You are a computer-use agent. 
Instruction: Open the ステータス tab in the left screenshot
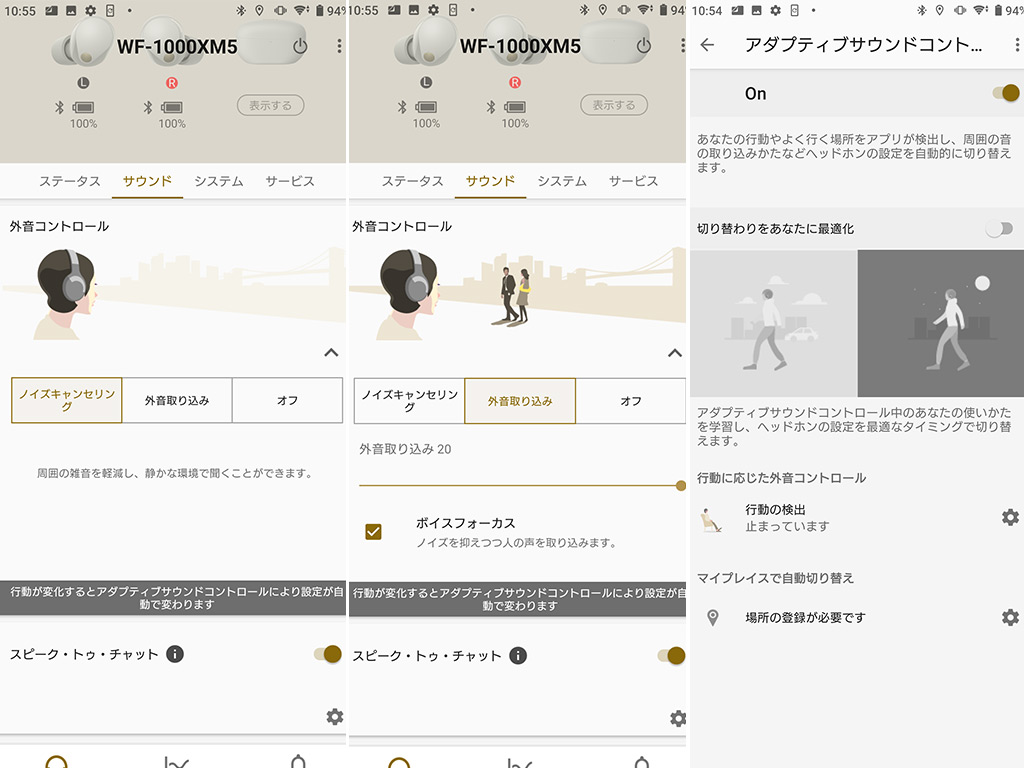pos(70,181)
